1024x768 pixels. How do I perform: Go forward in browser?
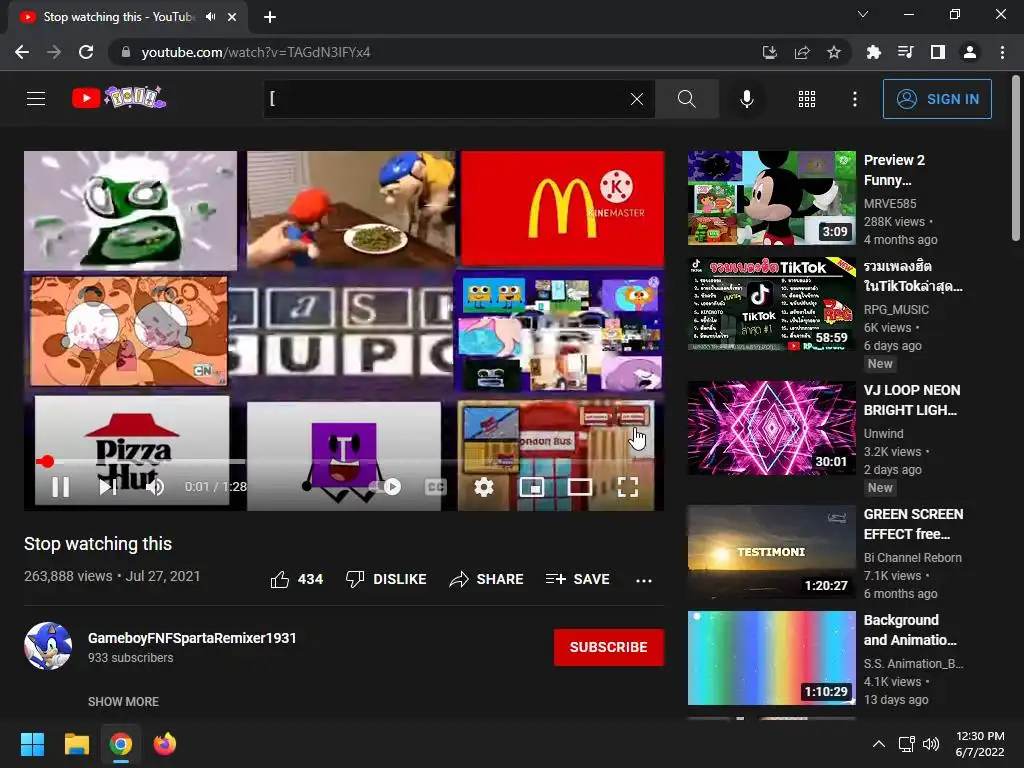[x=54, y=52]
